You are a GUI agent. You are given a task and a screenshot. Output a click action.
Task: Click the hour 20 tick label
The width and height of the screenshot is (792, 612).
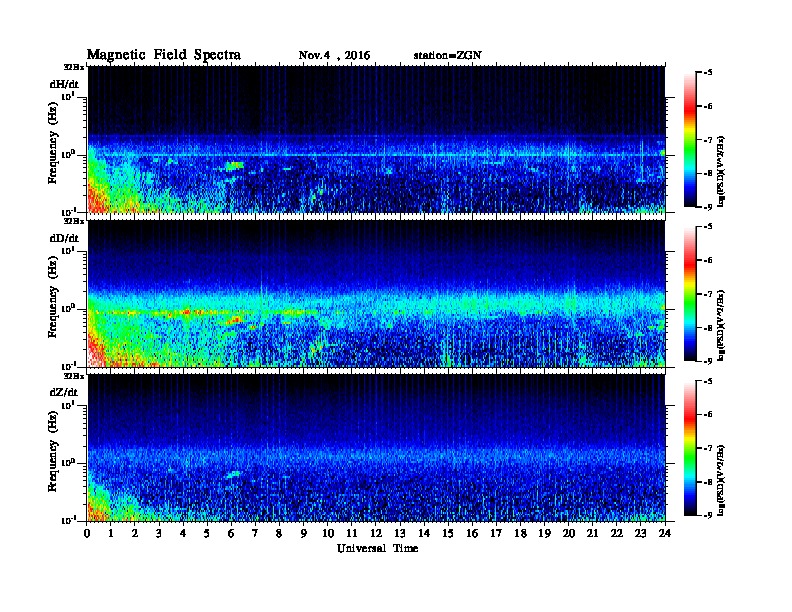point(569,533)
